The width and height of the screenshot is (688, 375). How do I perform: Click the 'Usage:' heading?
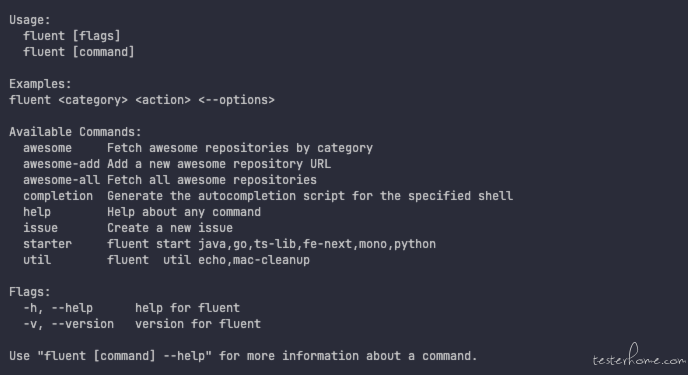(30, 20)
